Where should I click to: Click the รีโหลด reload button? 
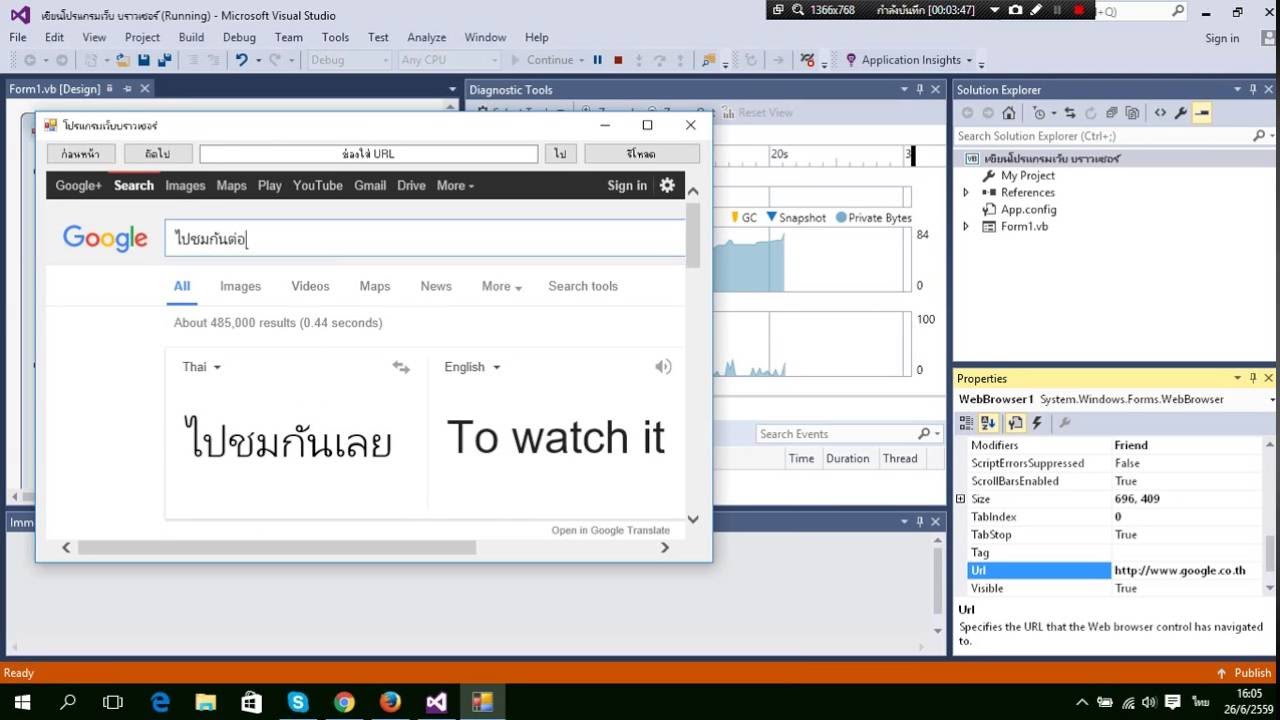(x=642, y=154)
